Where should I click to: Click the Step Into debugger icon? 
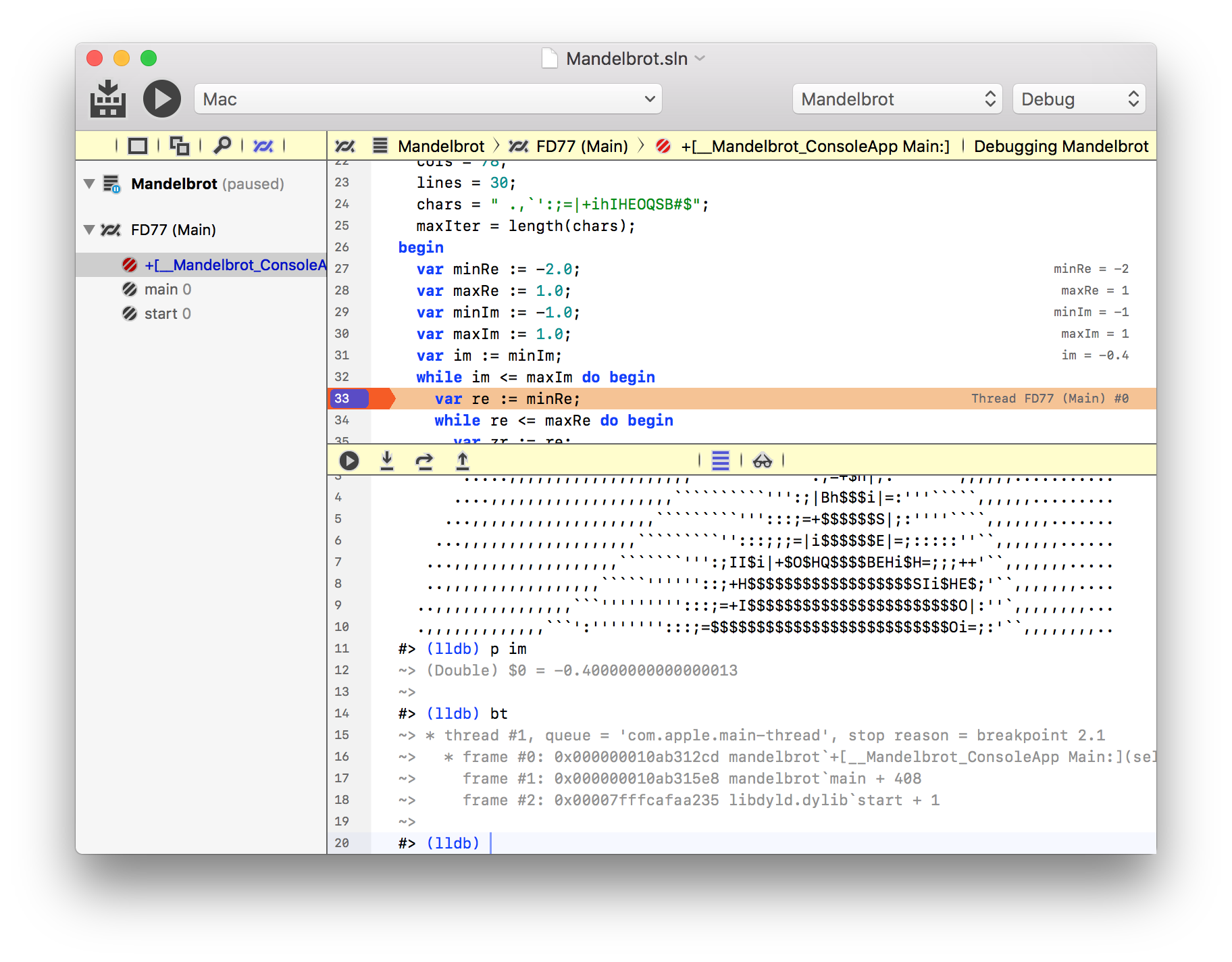pyautogui.click(x=387, y=461)
